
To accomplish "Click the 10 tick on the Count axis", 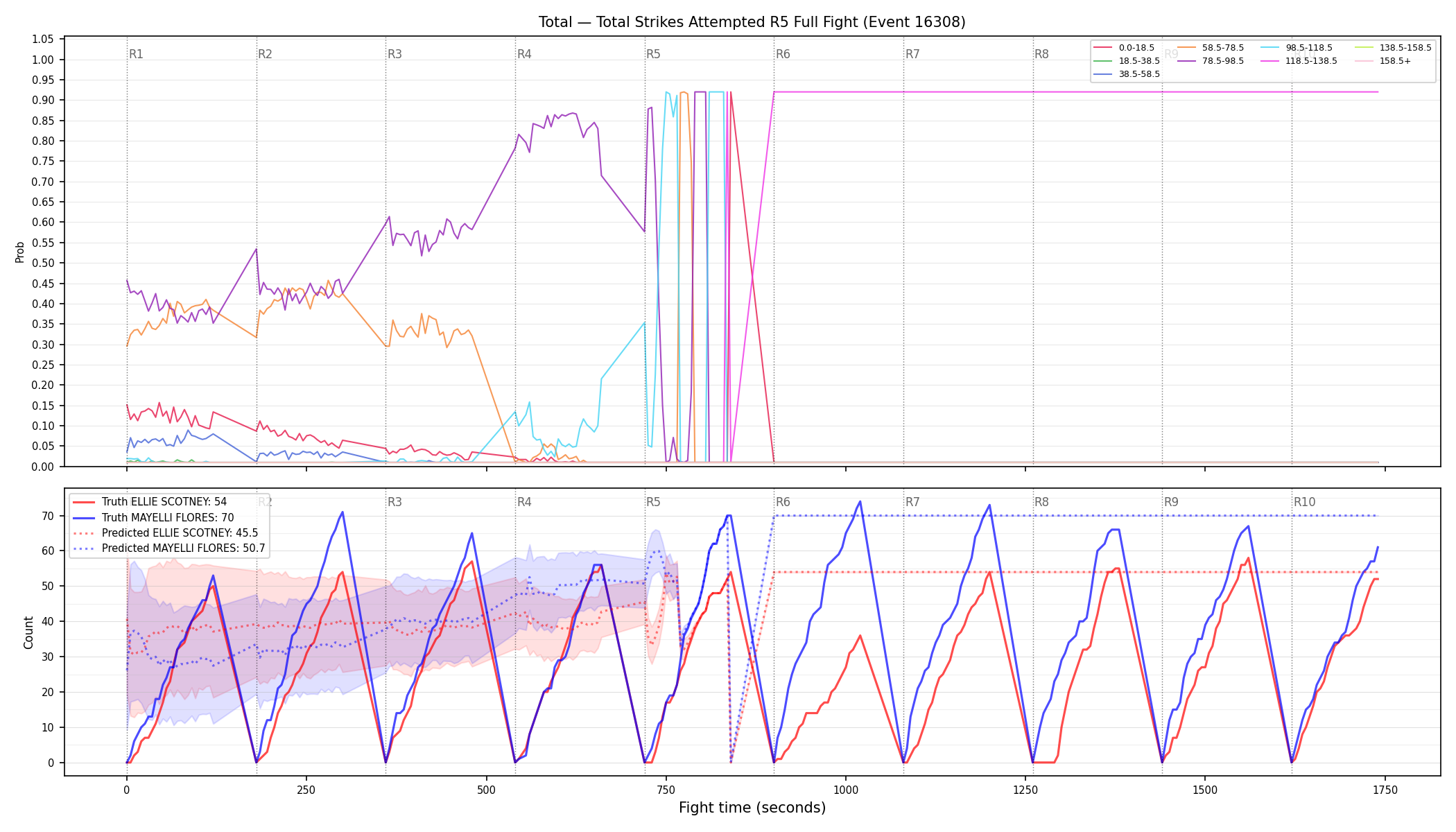I will tap(48, 728).
